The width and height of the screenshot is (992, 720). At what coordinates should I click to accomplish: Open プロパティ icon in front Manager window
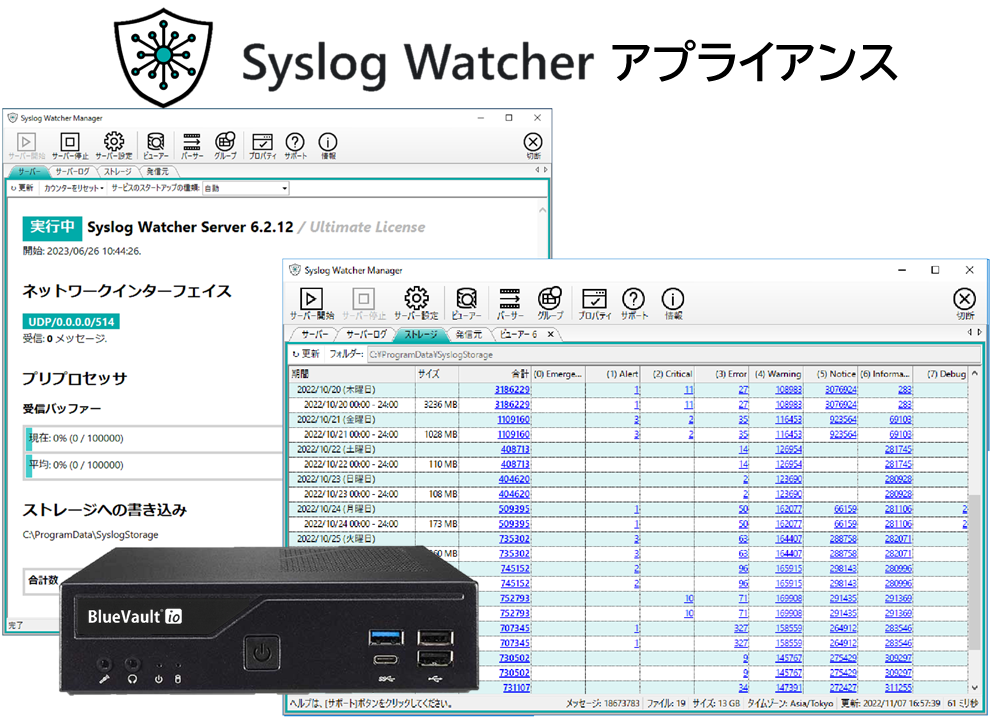[x=594, y=304]
